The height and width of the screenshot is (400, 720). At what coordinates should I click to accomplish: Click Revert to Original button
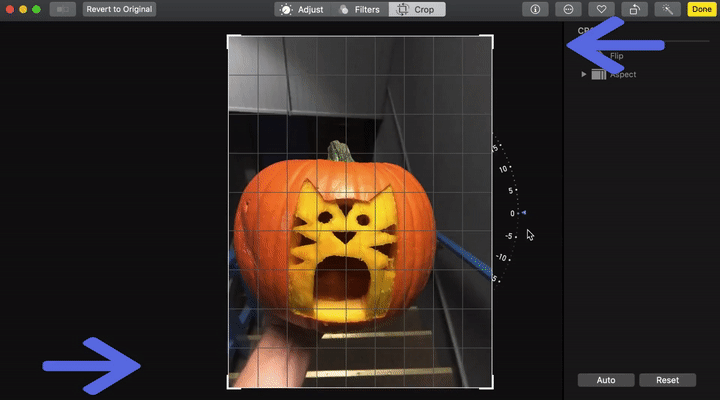pos(119,9)
